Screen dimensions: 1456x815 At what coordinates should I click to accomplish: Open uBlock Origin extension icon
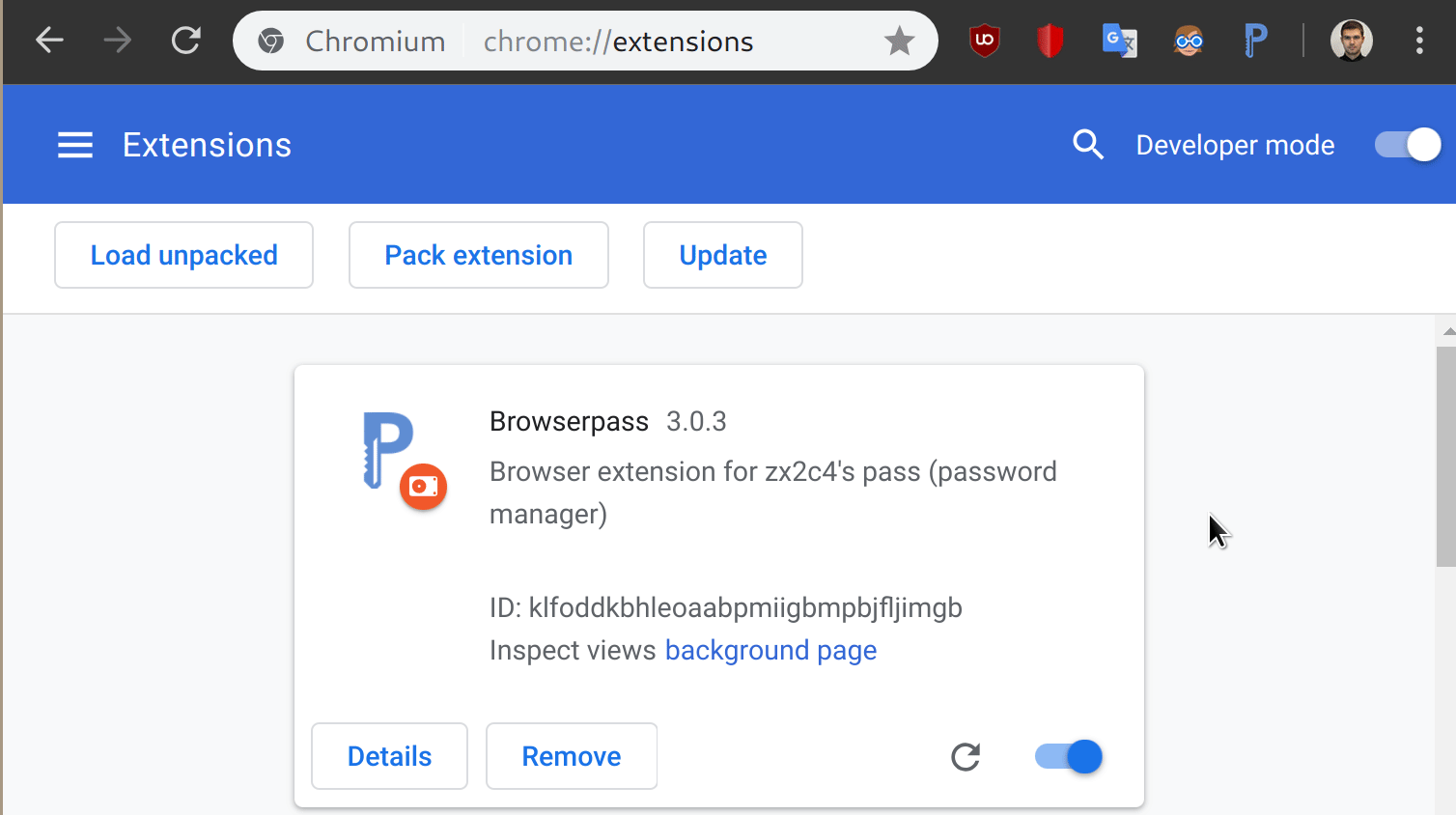click(984, 41)
